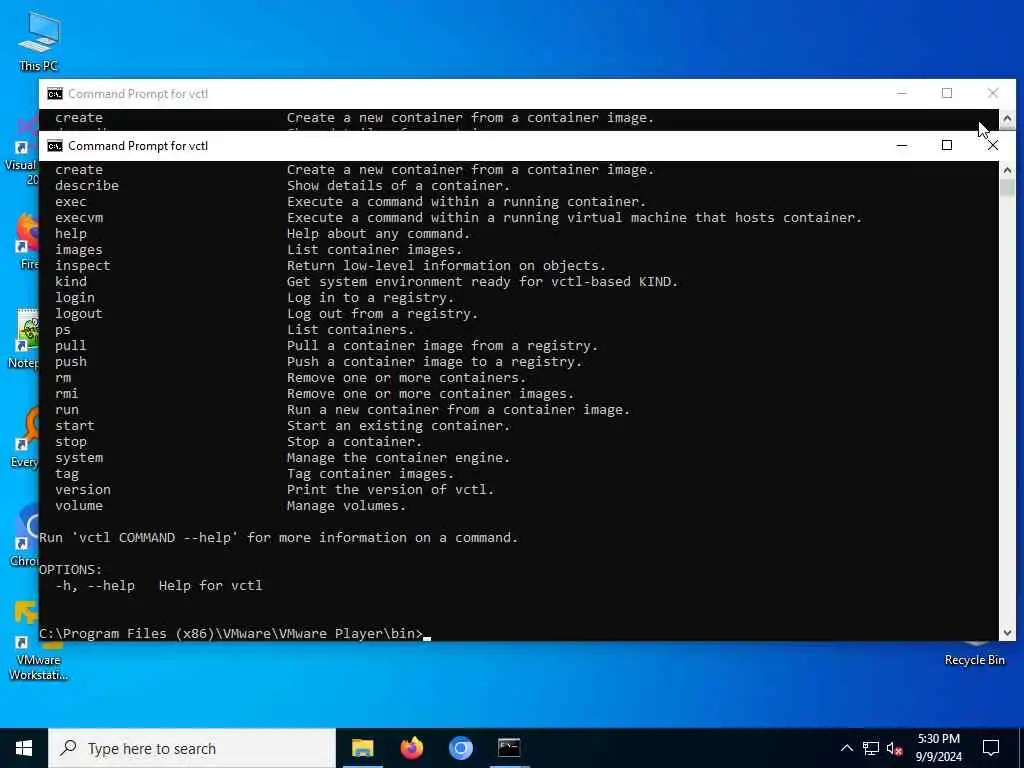
Task: Click the 'start' command text
Action: [x=74, y=426]
